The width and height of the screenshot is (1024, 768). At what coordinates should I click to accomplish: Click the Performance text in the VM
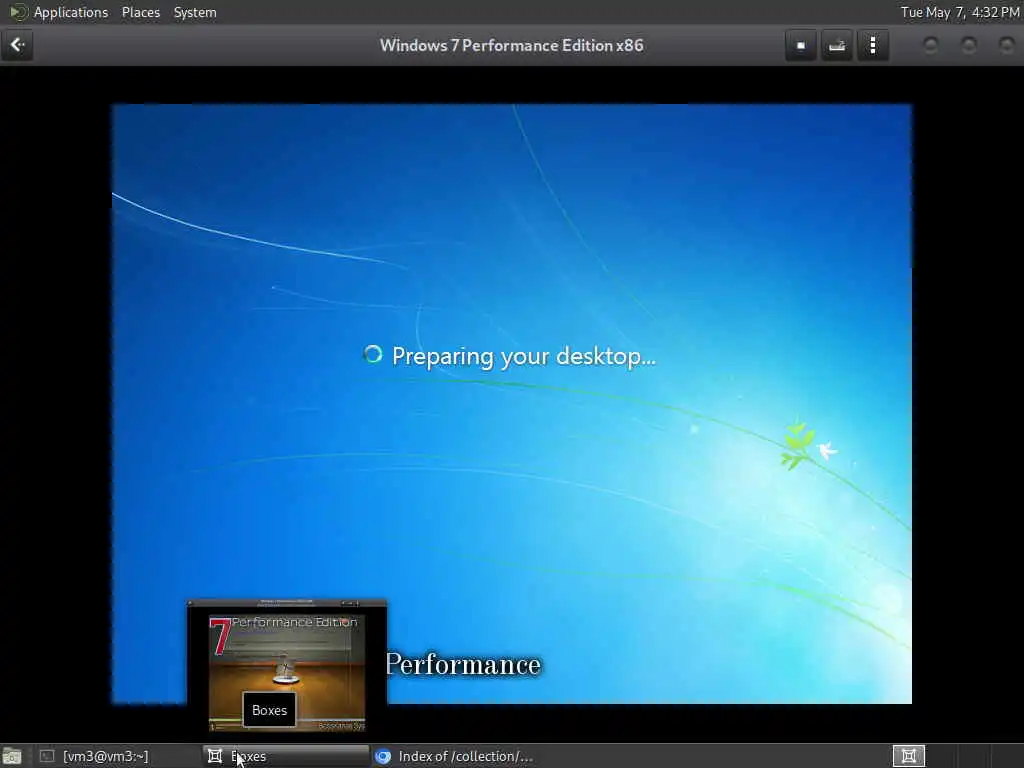pyautogui.click(x=464, y=665)
